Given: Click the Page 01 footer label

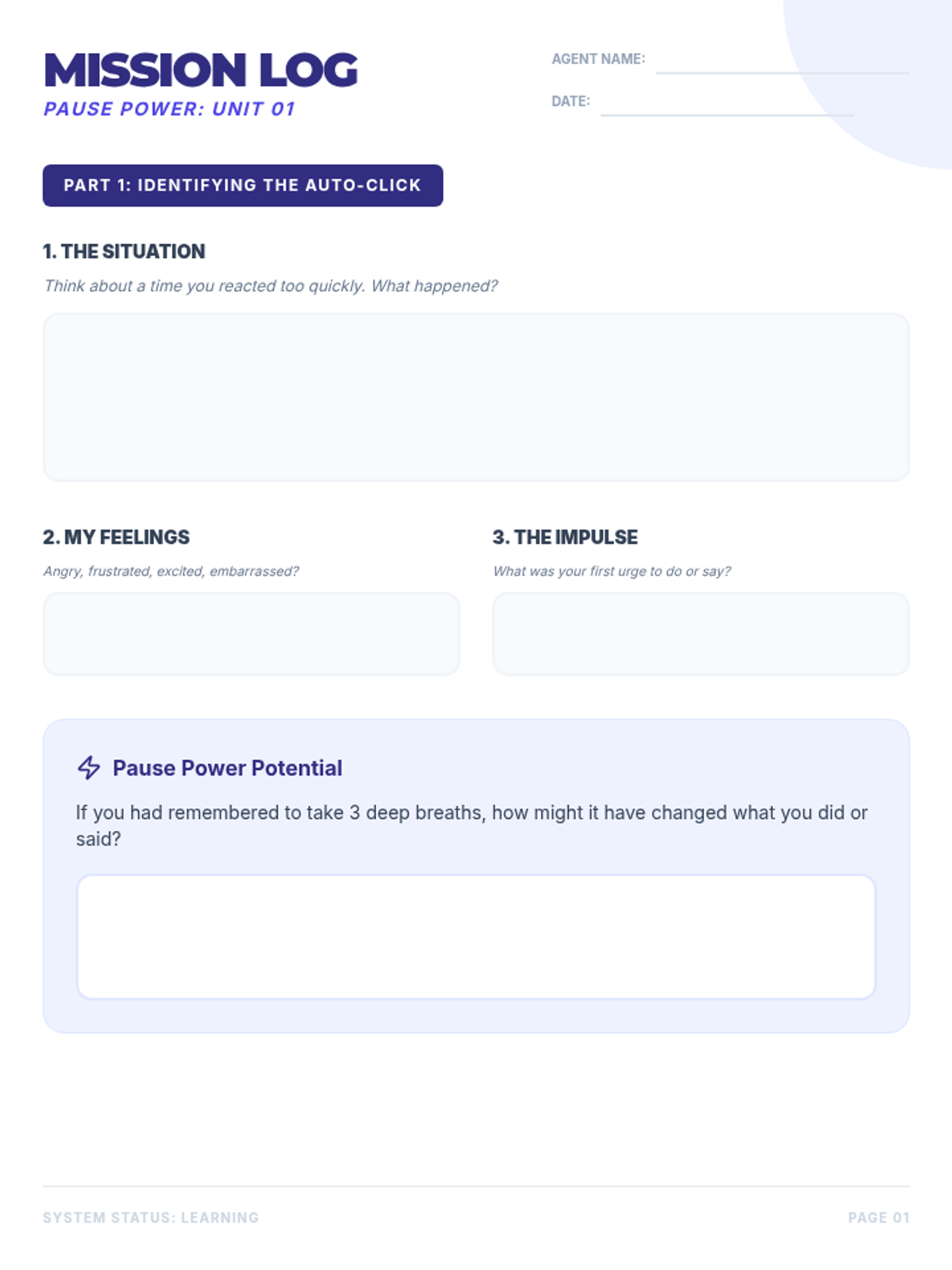Looking at the screenshot, I should point(878,1218).
